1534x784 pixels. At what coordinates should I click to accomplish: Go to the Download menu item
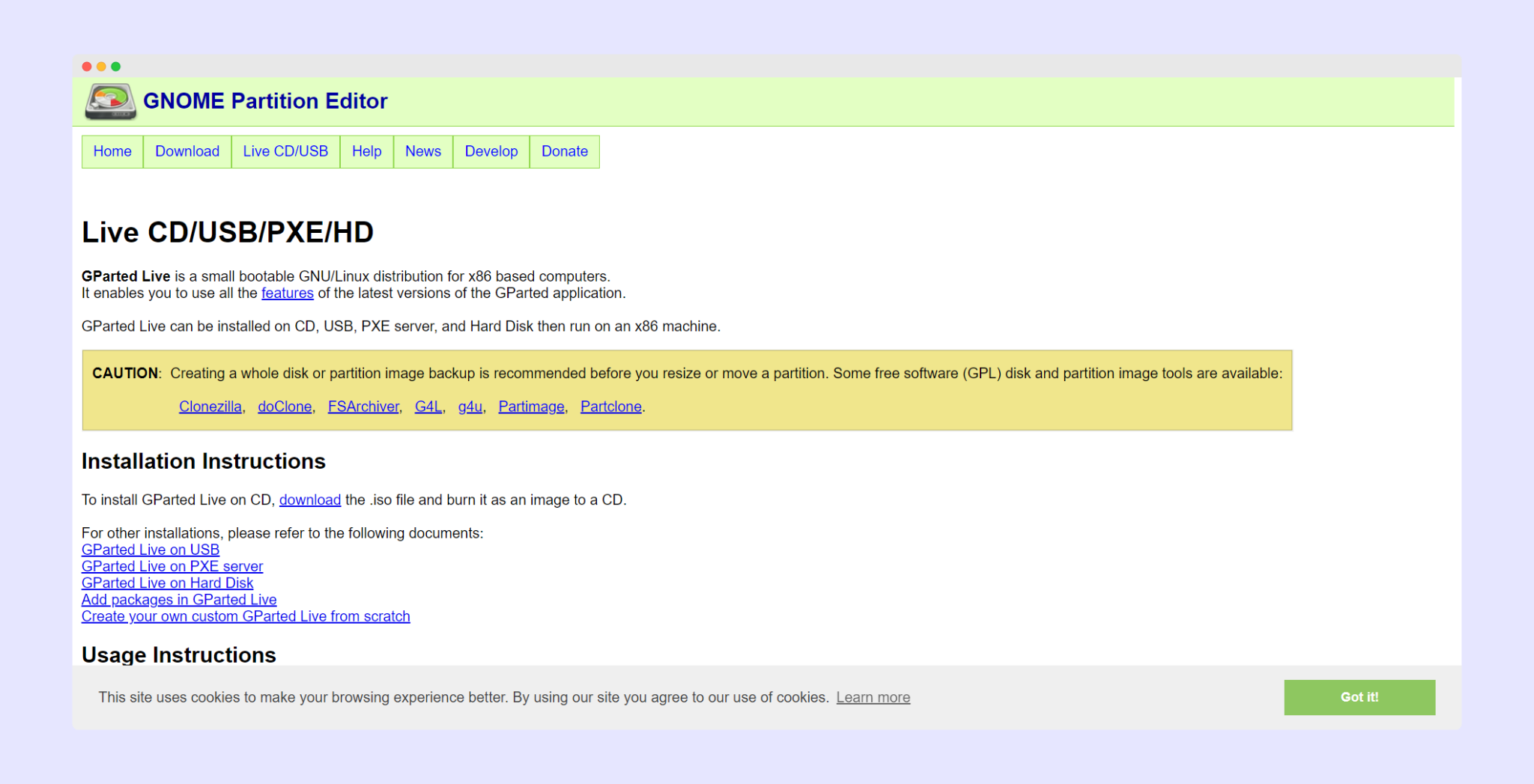(x=187, y=151)
